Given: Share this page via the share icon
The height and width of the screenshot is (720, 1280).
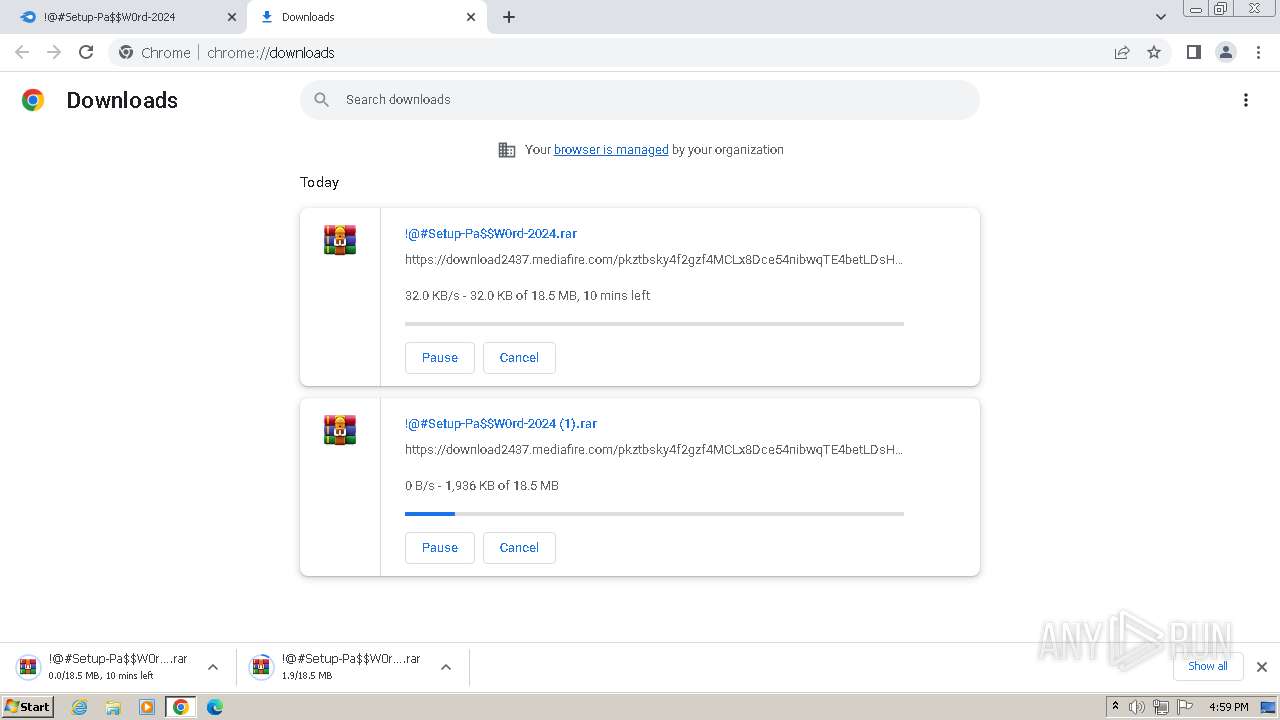Looking at the screenshot, I should (x=1122, y=52).
